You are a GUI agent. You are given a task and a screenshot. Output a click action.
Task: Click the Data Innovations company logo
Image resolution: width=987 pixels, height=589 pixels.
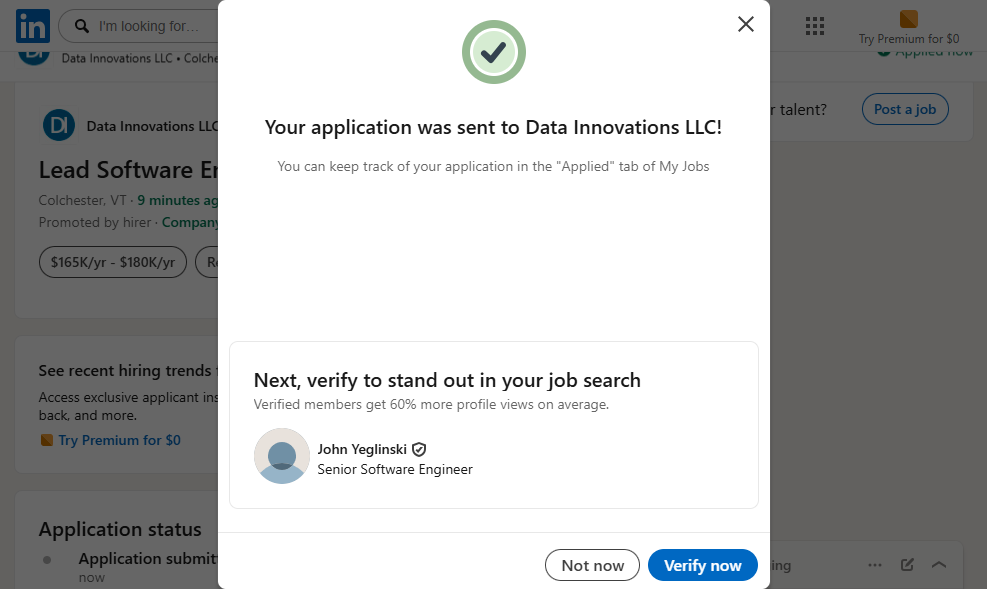[59, 126]
